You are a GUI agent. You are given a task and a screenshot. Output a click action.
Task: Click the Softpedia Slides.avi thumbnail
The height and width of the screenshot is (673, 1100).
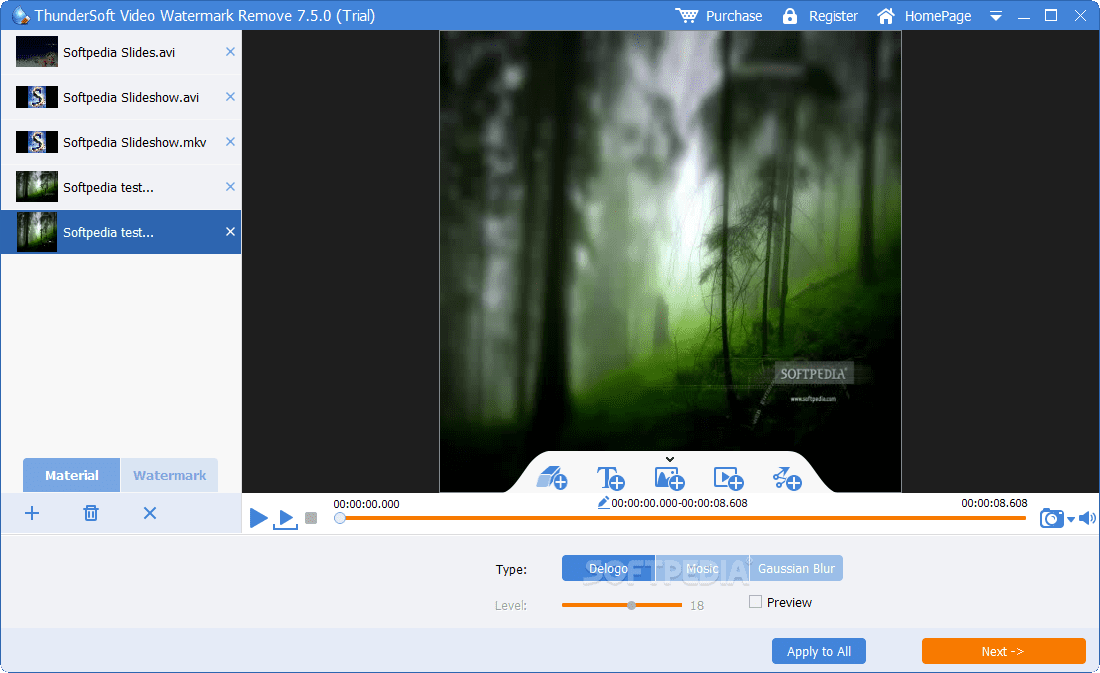pyautogui.click(x=36, y=52)
